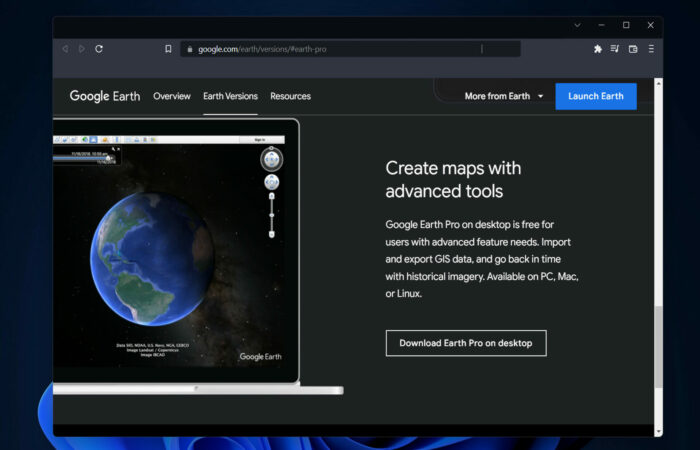The image size is (700, 450).
Task: Minimize the browser window
Action: coord(602,25)
